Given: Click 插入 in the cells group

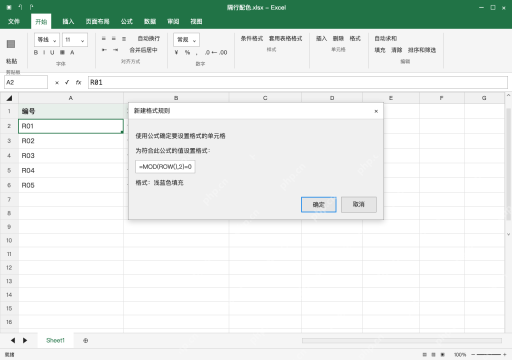Looking at the screenshot, I should tap(321, 39).
